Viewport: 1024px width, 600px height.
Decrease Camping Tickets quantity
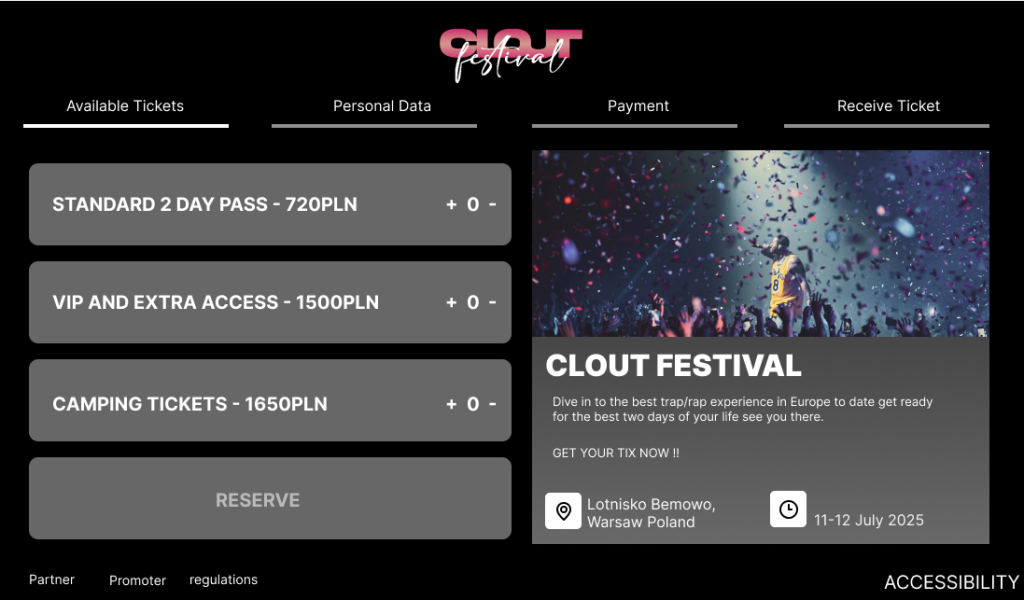point(493,405)
